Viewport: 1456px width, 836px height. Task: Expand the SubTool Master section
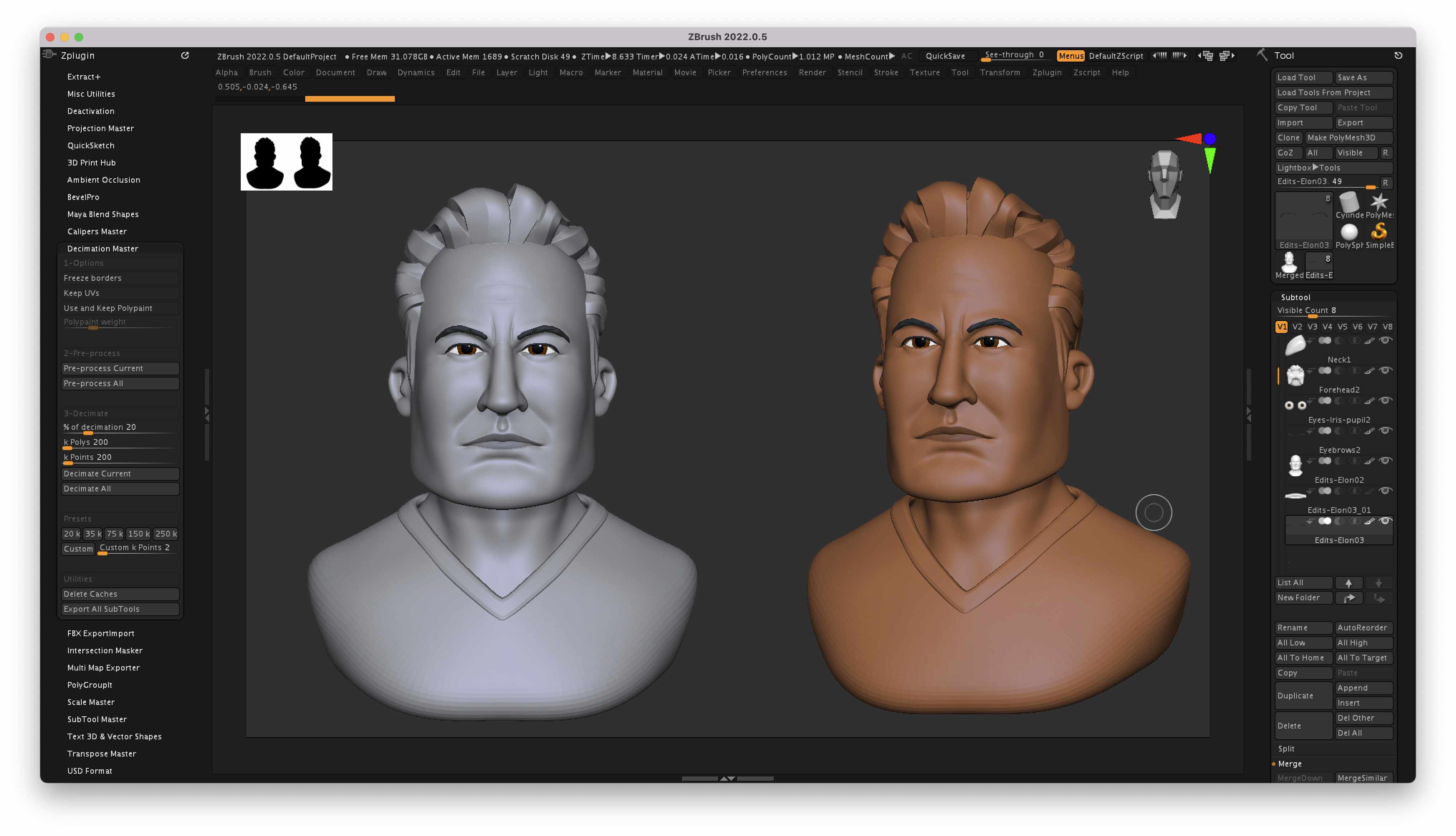pos(97,720)
